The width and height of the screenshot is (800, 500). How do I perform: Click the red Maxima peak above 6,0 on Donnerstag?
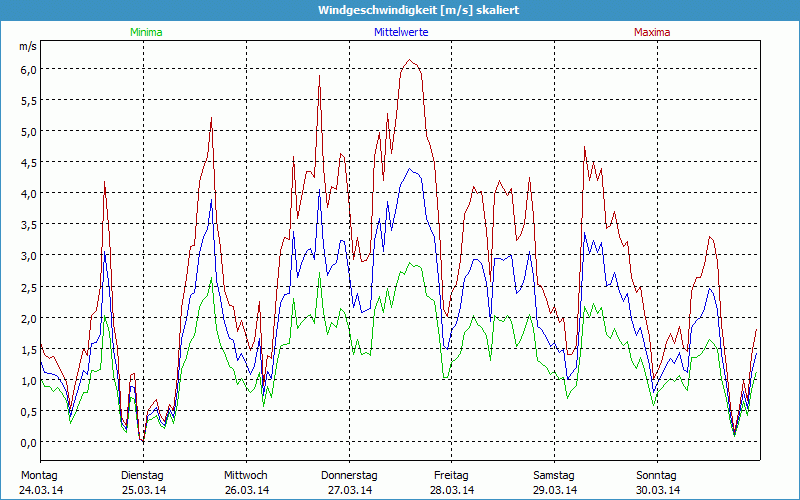point(410,60)
